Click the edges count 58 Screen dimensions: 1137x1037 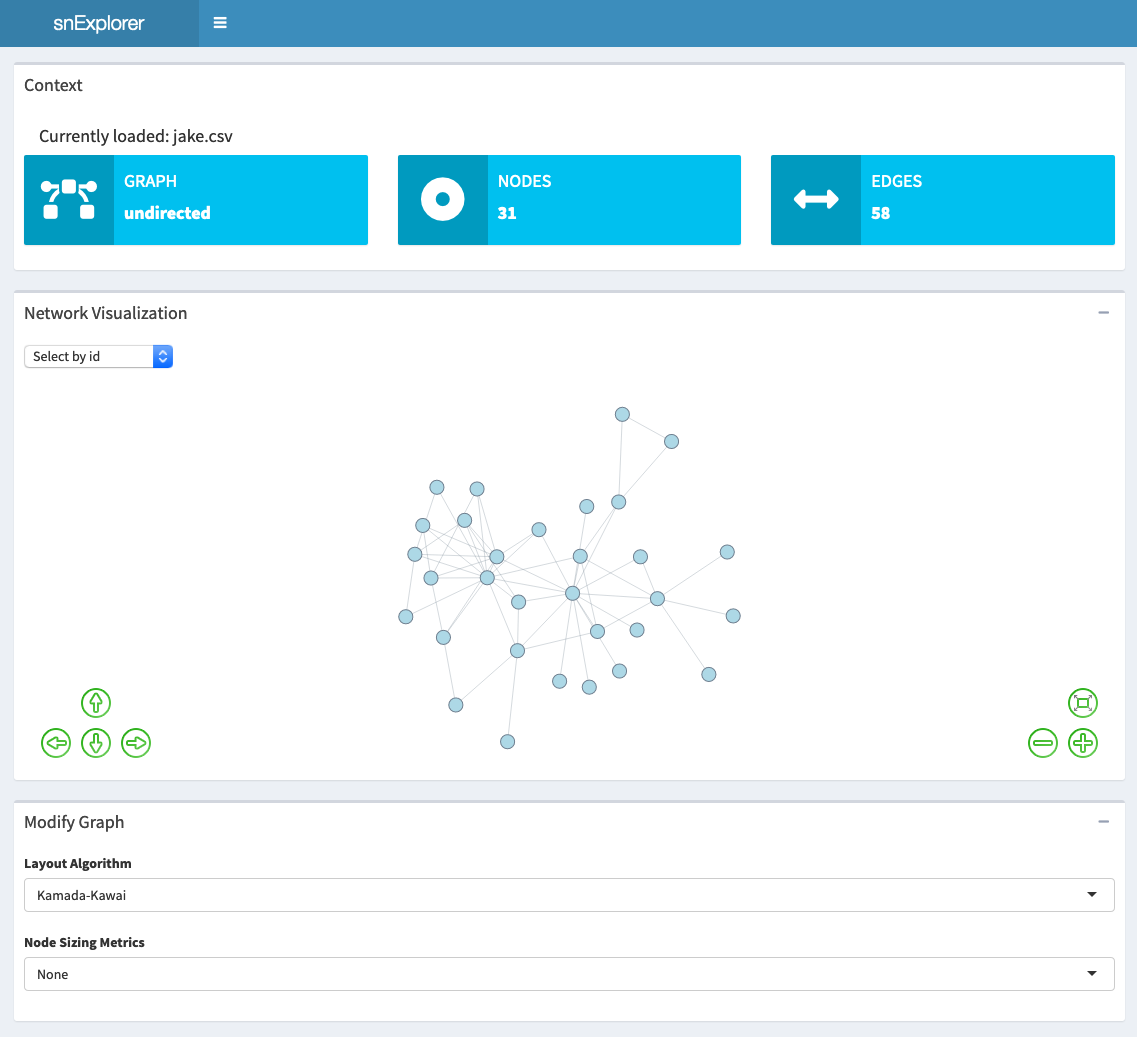[880, 213]
